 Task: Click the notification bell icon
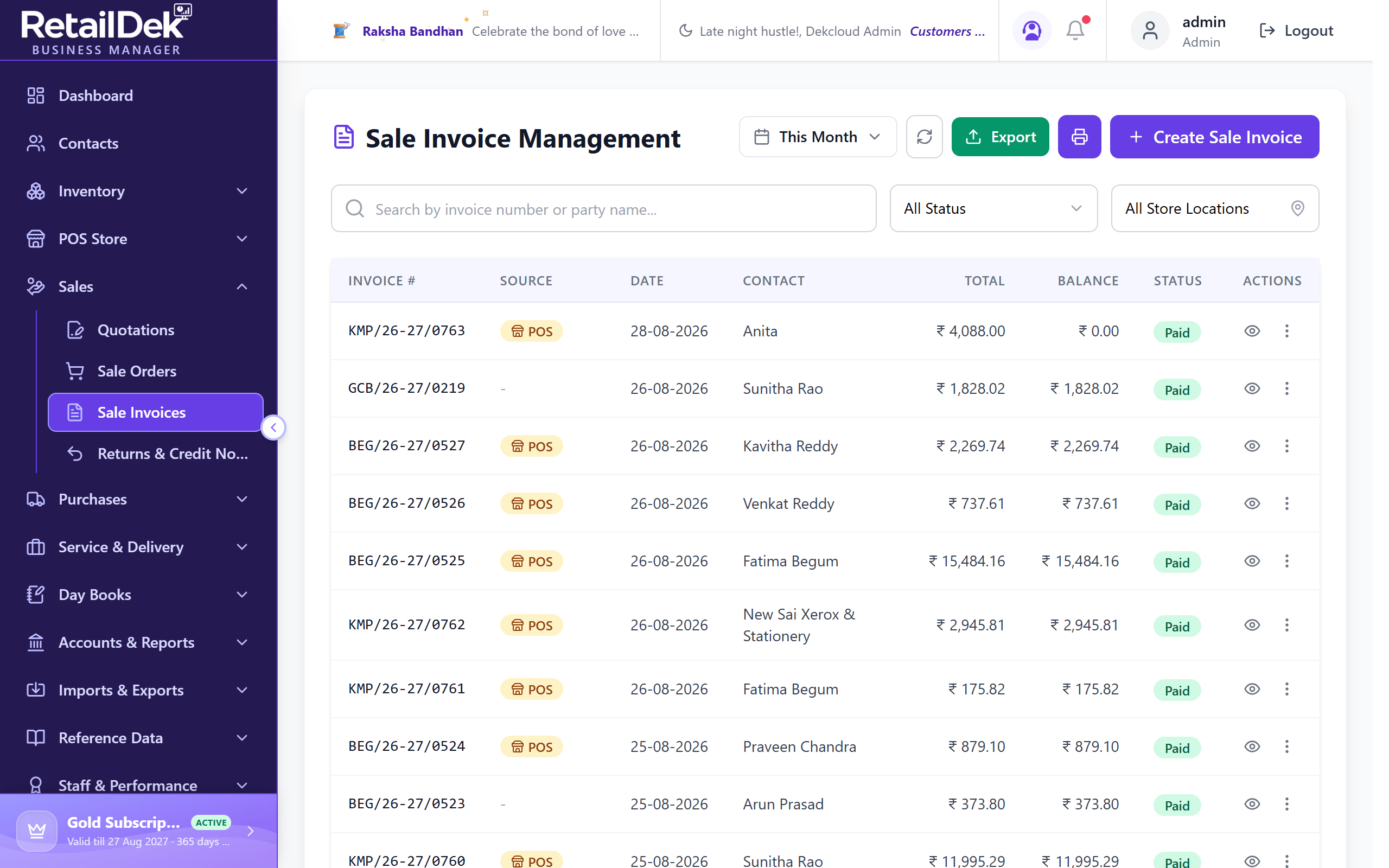(1075, 30)
